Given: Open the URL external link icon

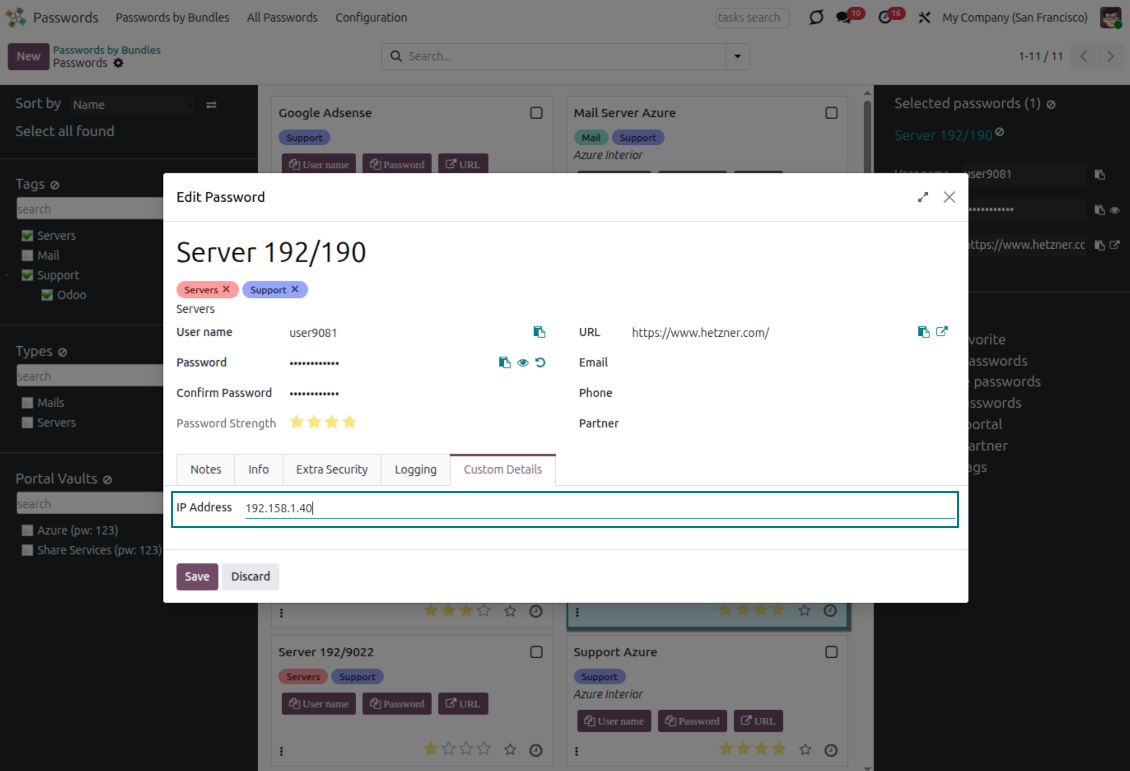Looking at the screenshot, I should [942, 332].
